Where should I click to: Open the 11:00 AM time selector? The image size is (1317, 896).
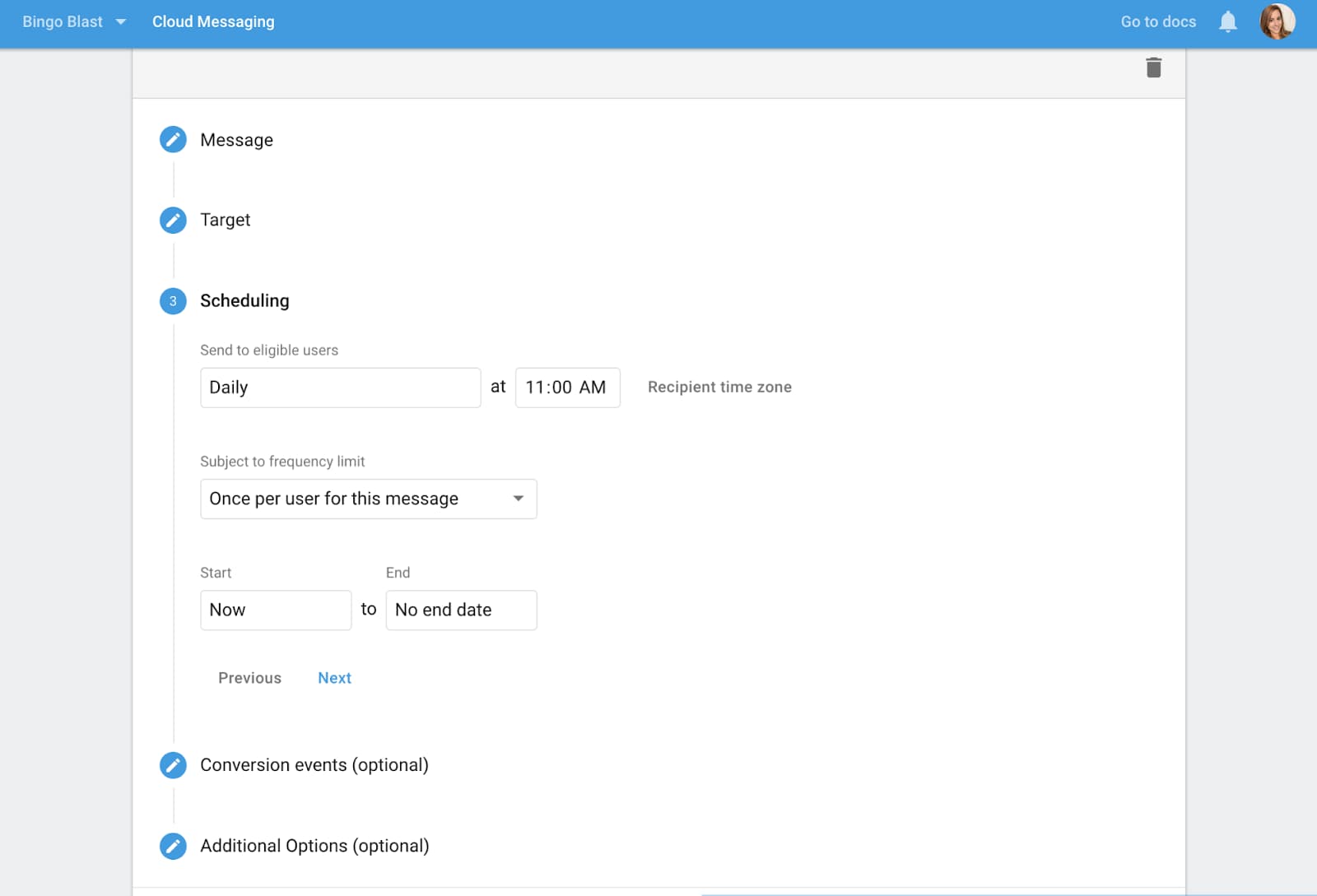tap(567, 388)
